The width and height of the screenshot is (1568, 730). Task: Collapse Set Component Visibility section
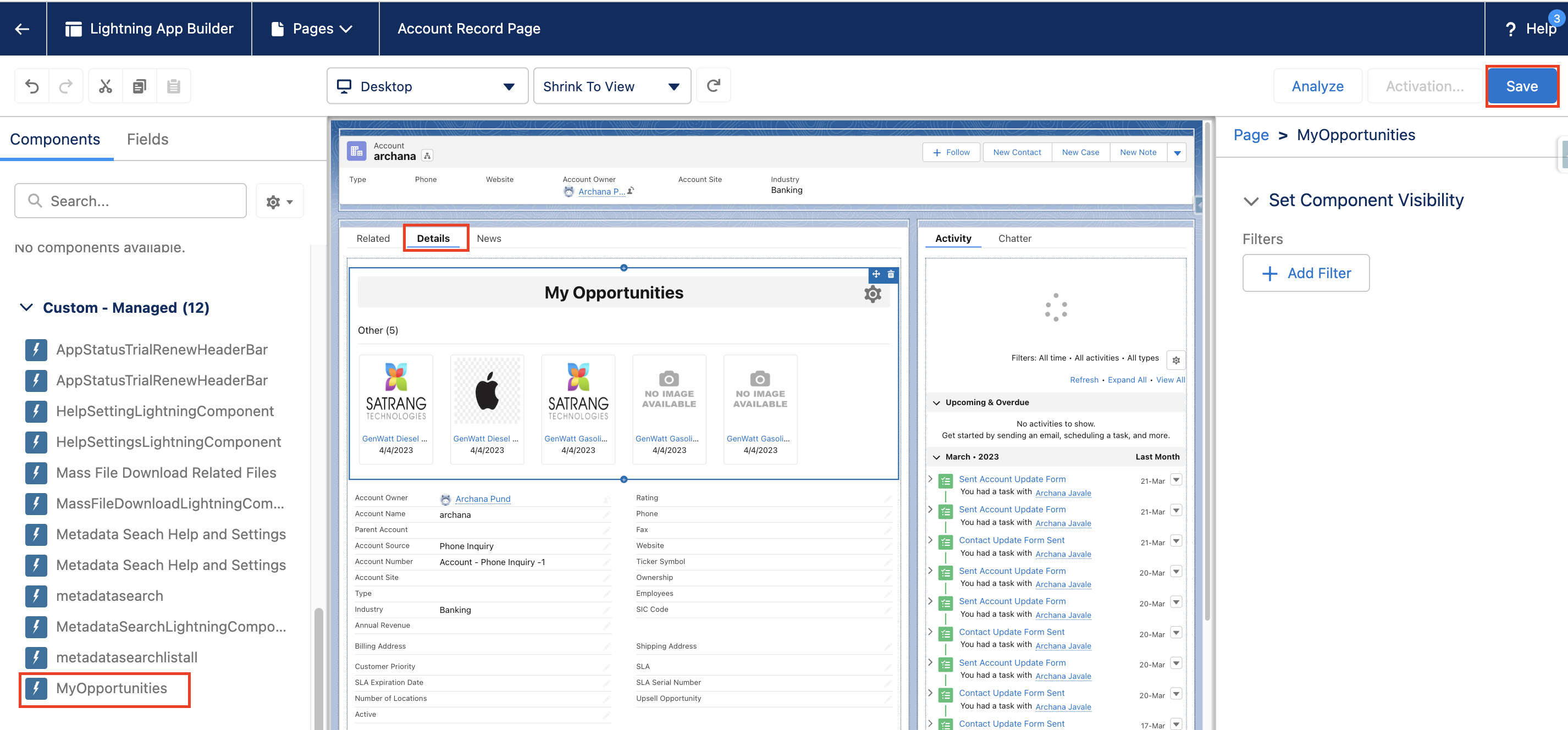(x=1251, y=201)
